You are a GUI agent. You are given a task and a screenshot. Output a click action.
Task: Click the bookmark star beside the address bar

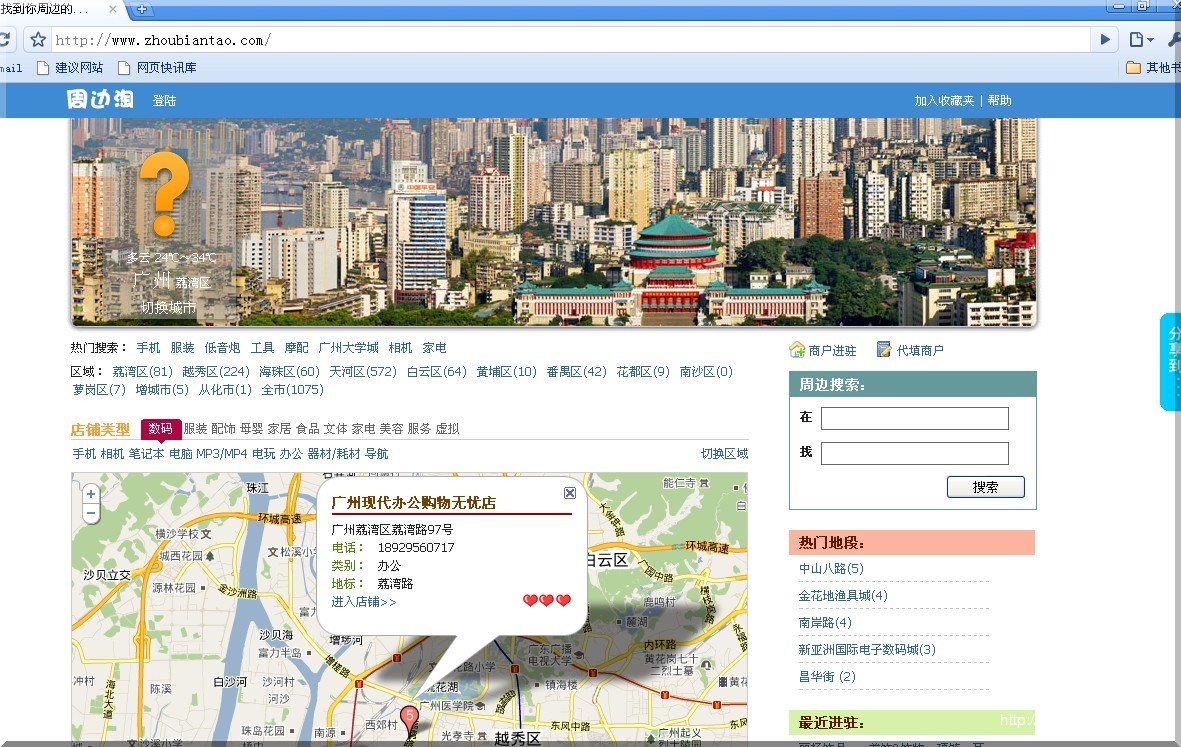(37, 39)
